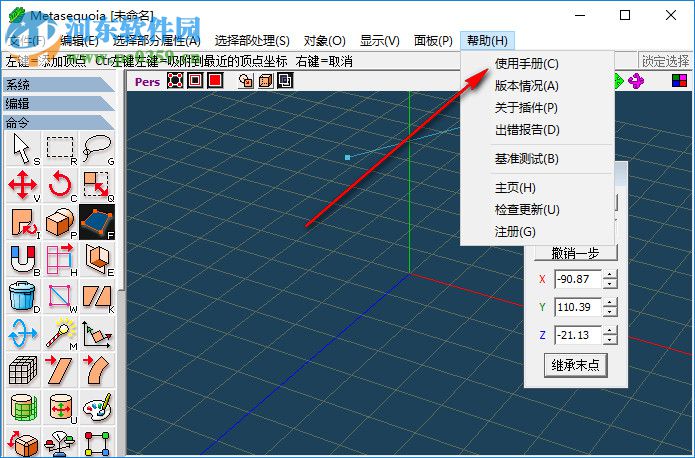Screen dimensions: 695x458
Task: Open the 对象(O) menu
Action: point(324,41)
